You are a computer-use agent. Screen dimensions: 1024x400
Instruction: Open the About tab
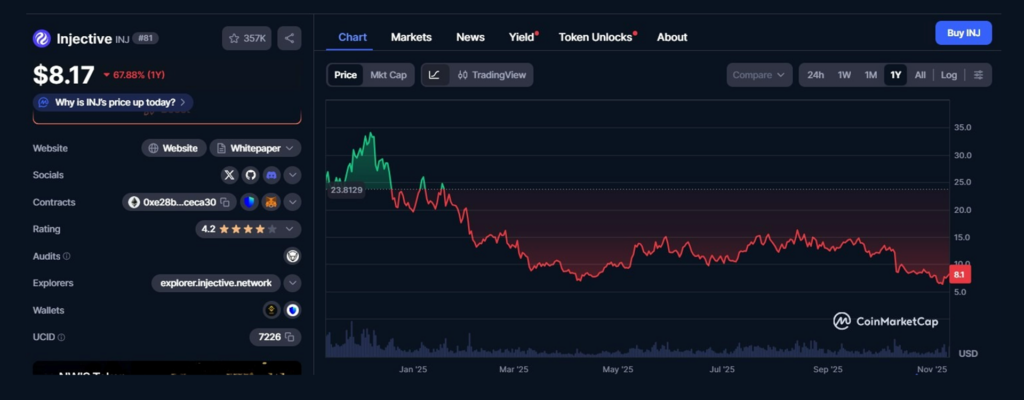pyautogui.click(x=672, y=37)
